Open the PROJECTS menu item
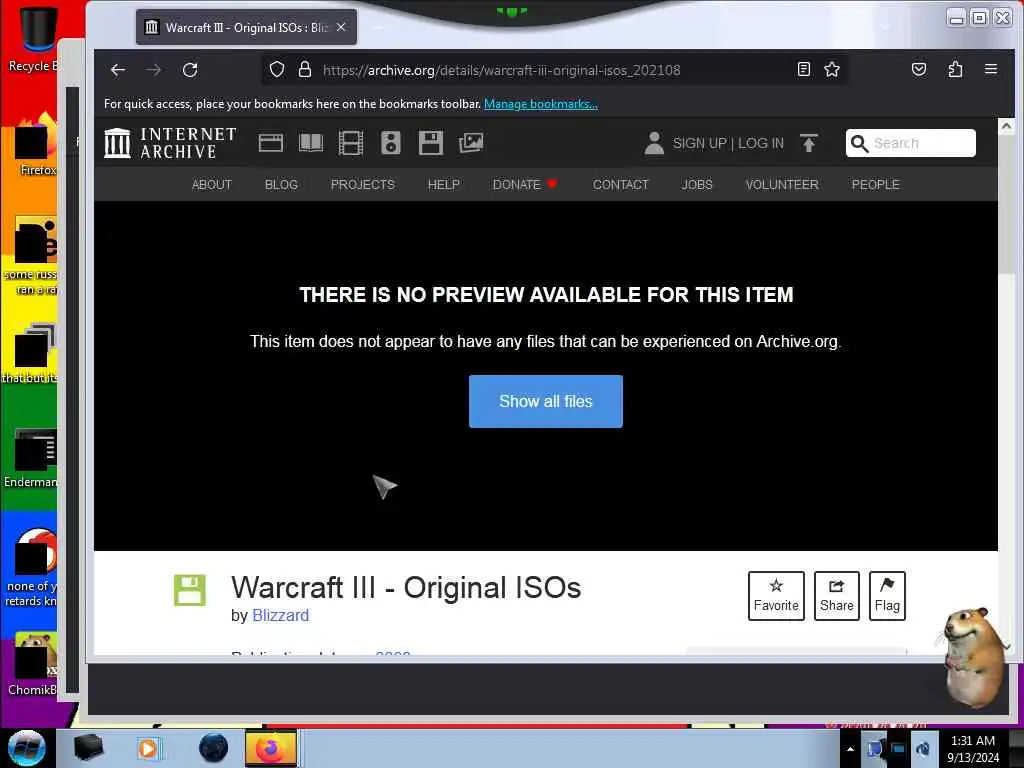The width and height of the screenshot is (1024, 768). 362,185
